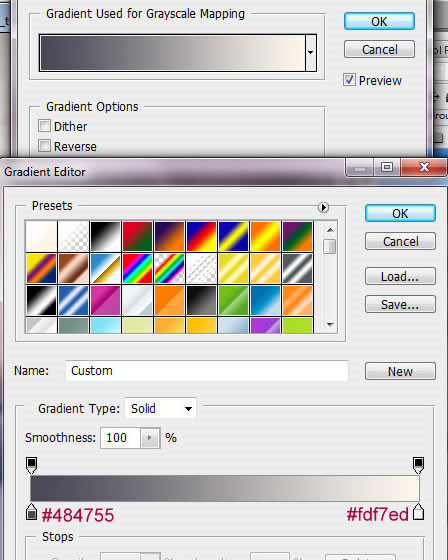Click the grayscale mapping gradient preview bar
Viewport: 448px width, 560px height.
point(173,52)
